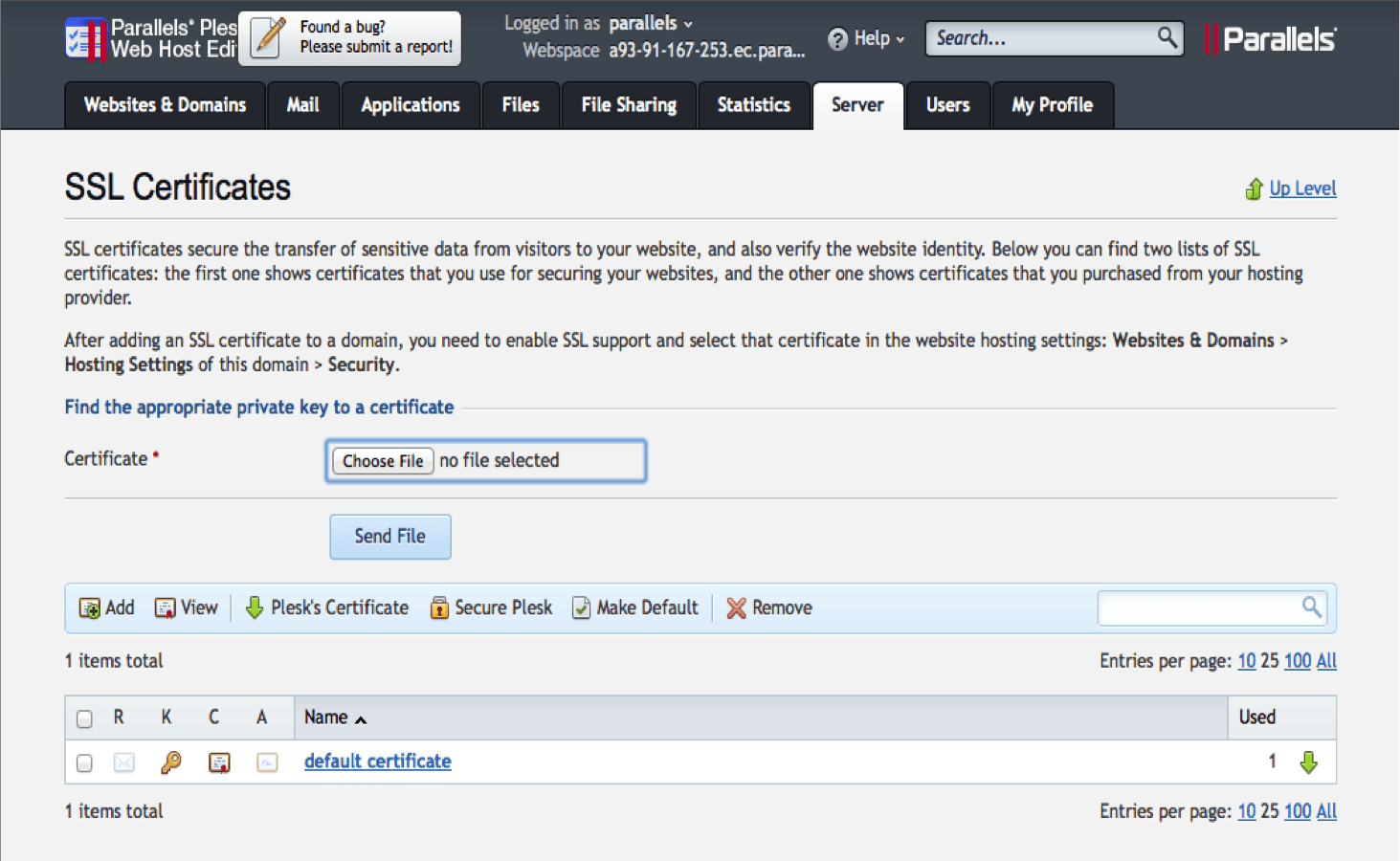
Task: Click the Send File button
Action: point(390,537)
